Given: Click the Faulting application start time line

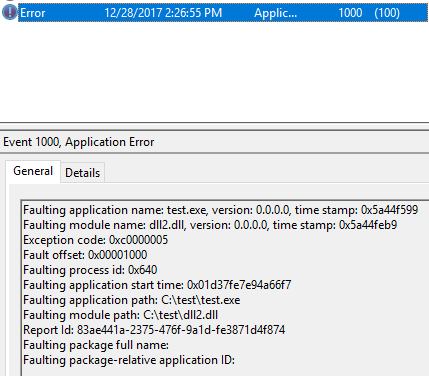Looking at the screenshot, I should [157, 285].
